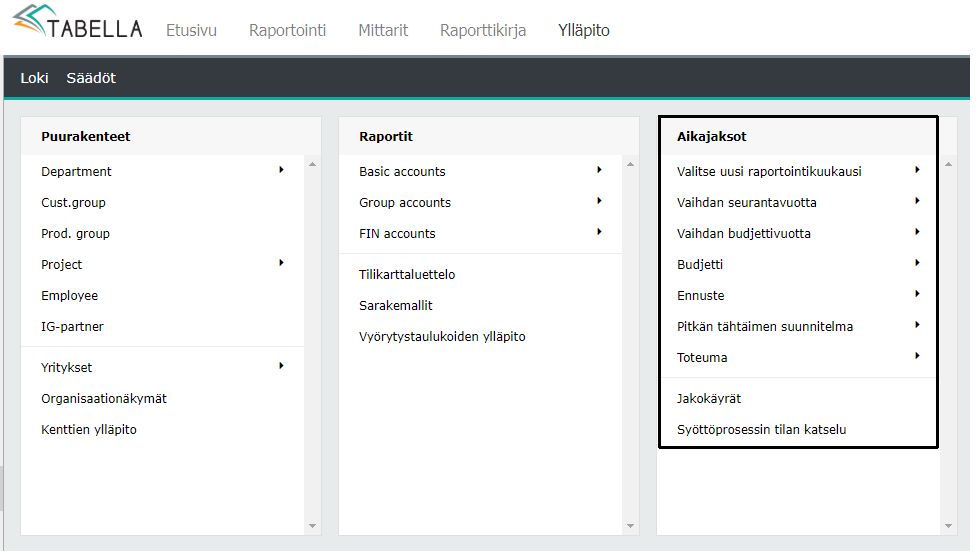This screenshot has height=555, width=978.
Task: Go to the Etusivu tab
Action: (x=191, y=30)
